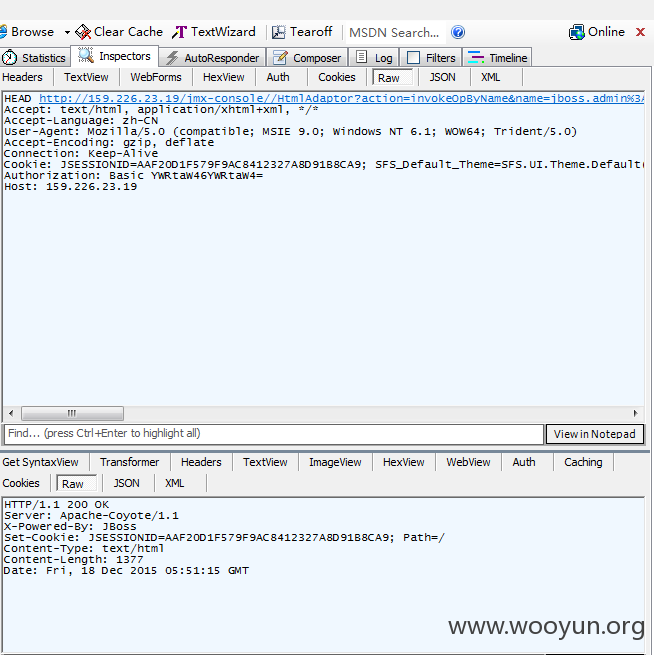Click the Timeline bars icon
This screenshot has height=655, width=654.
476,57
